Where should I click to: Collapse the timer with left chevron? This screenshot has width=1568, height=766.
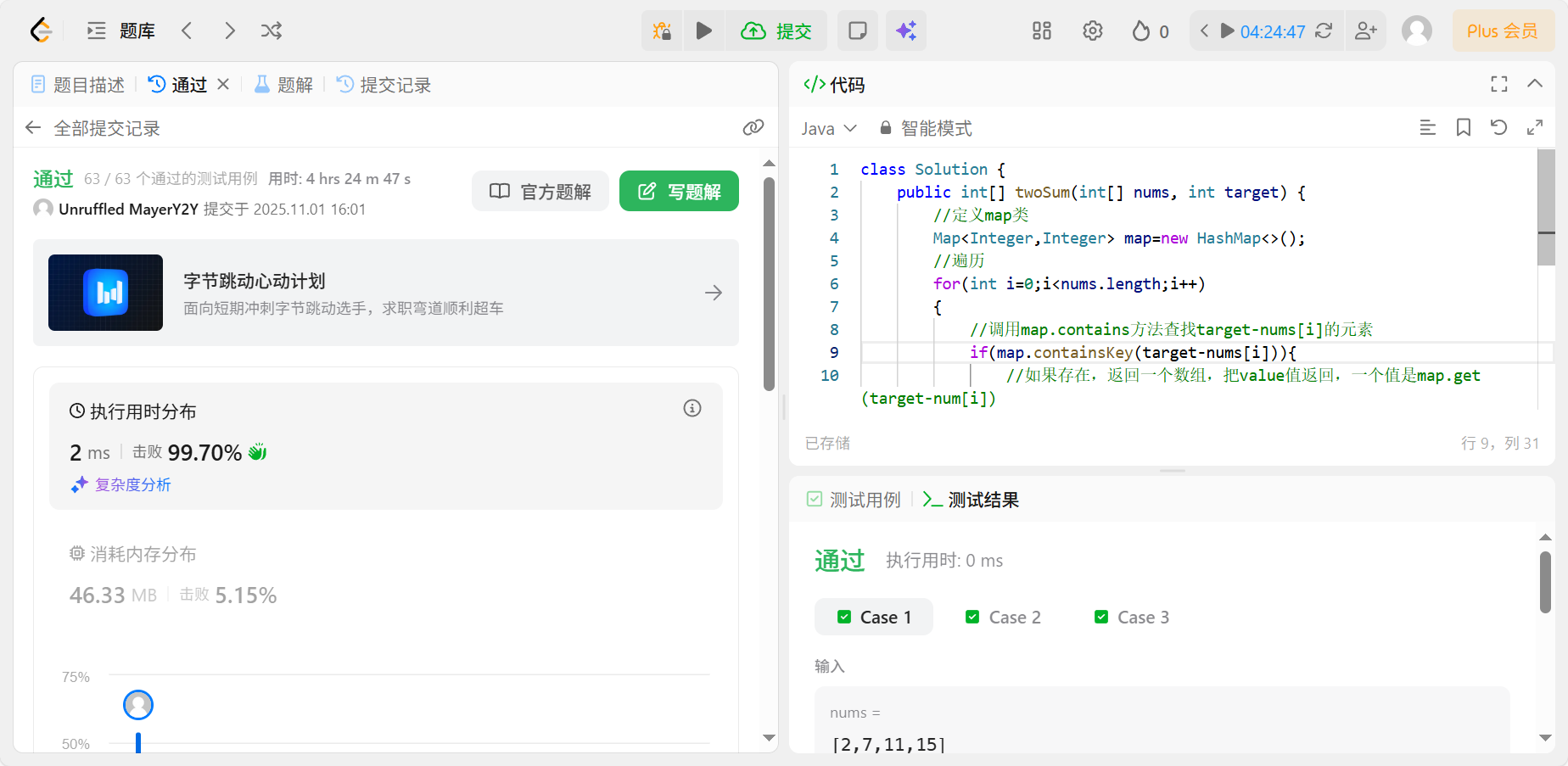(1204, 31)
